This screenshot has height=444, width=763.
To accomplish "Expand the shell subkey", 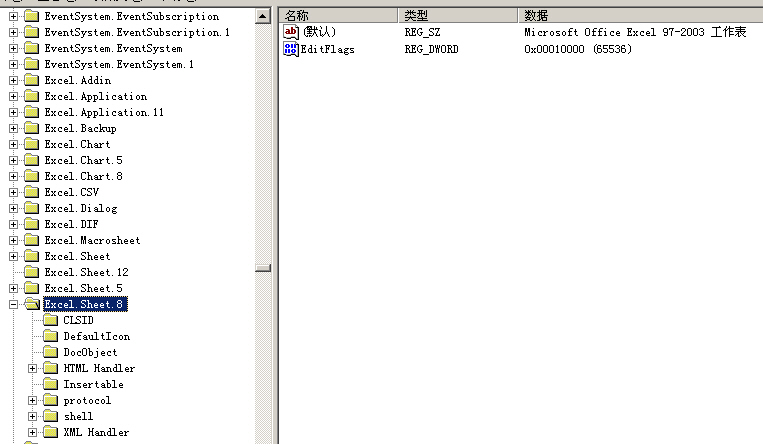I will (x=33, y=416).
